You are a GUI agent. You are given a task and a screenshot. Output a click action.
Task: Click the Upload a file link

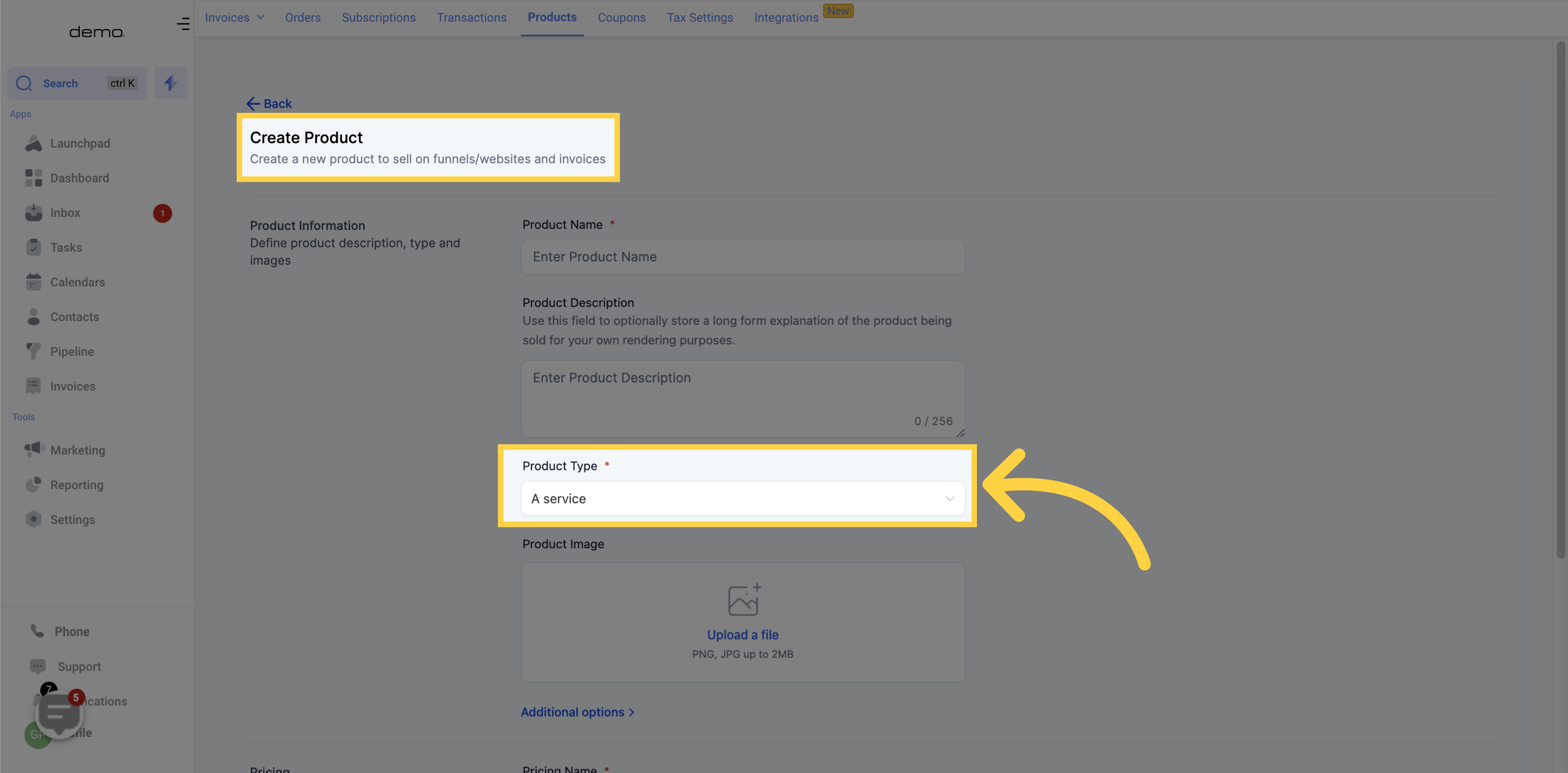pyautogui.click(x=742, y=635)
